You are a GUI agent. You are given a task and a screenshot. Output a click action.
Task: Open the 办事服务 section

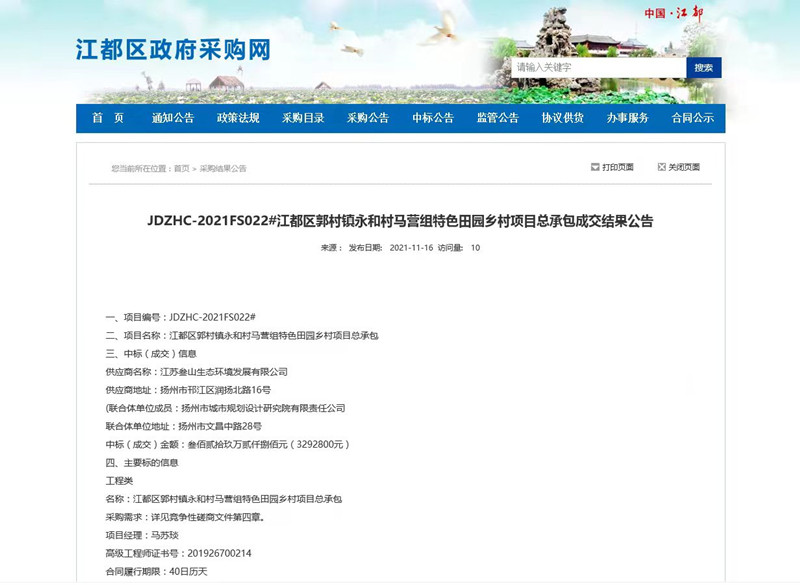[x=631, y=119]
